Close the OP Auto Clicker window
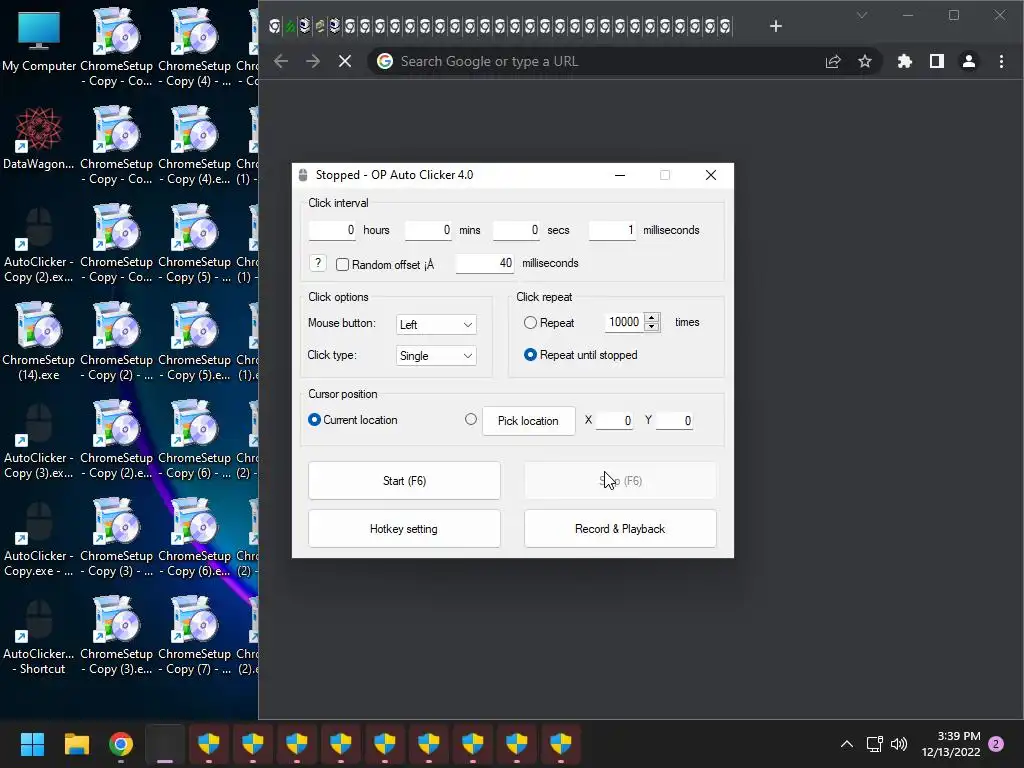The width and height of the screenshot is (1024, 768). pos(711,175)
